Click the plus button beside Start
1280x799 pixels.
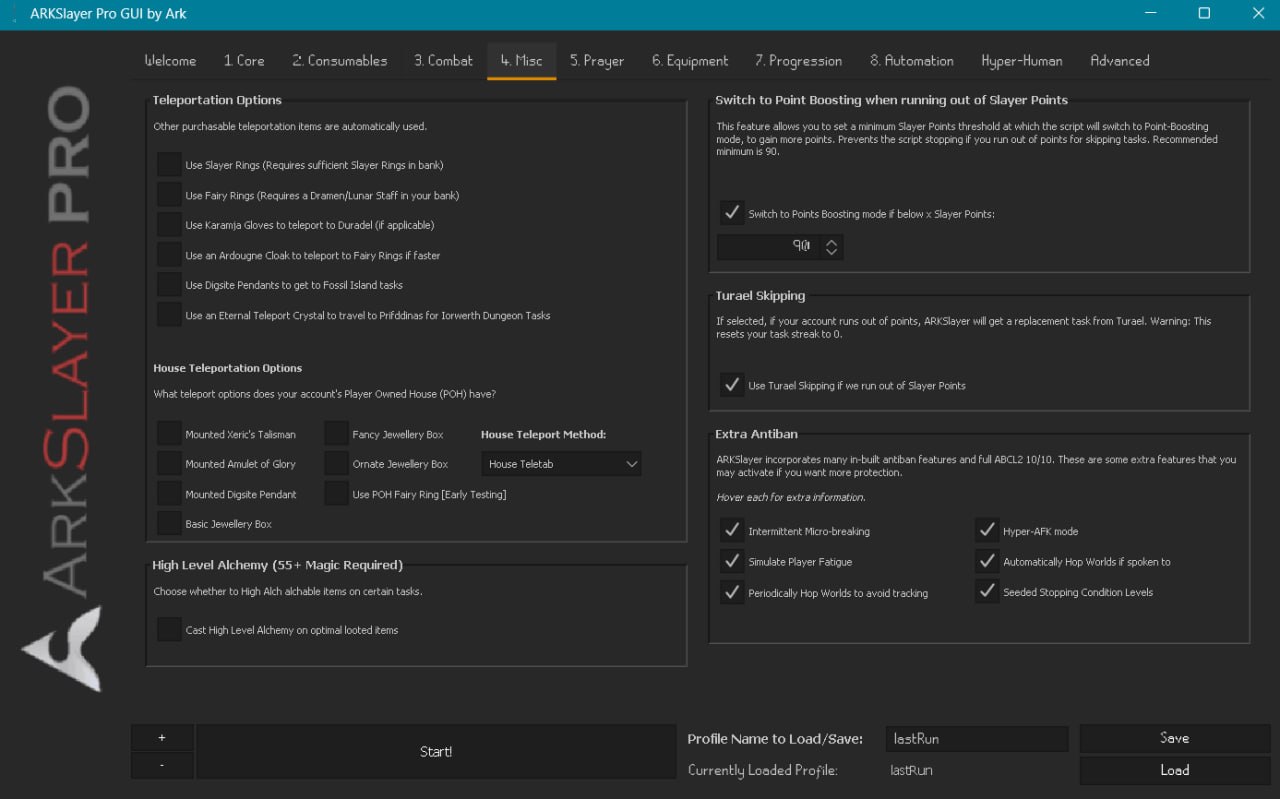(x=162, y=738)
